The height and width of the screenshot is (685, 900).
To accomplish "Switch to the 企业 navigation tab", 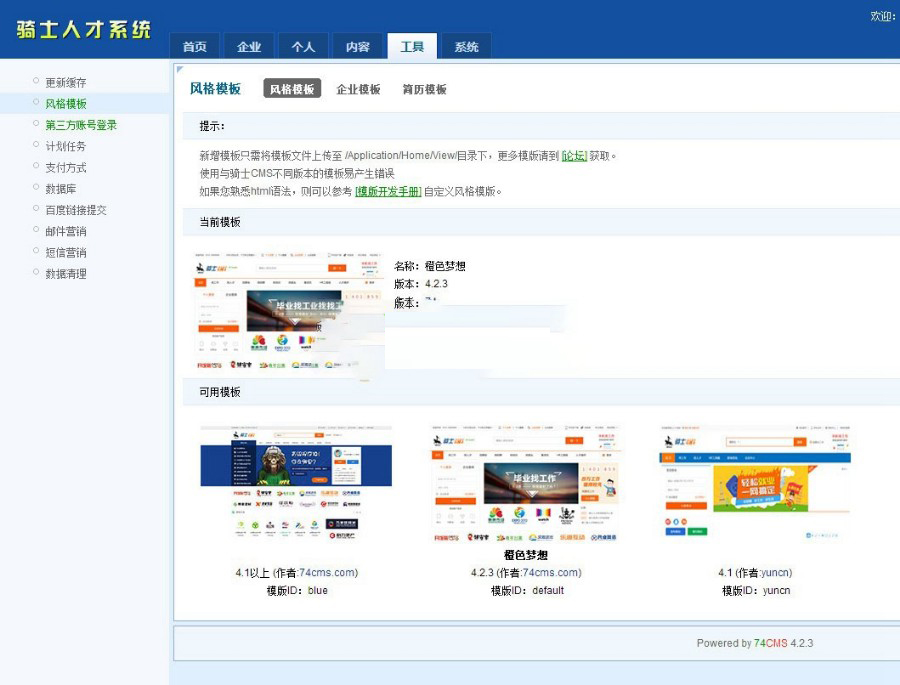I will (249, 47).
